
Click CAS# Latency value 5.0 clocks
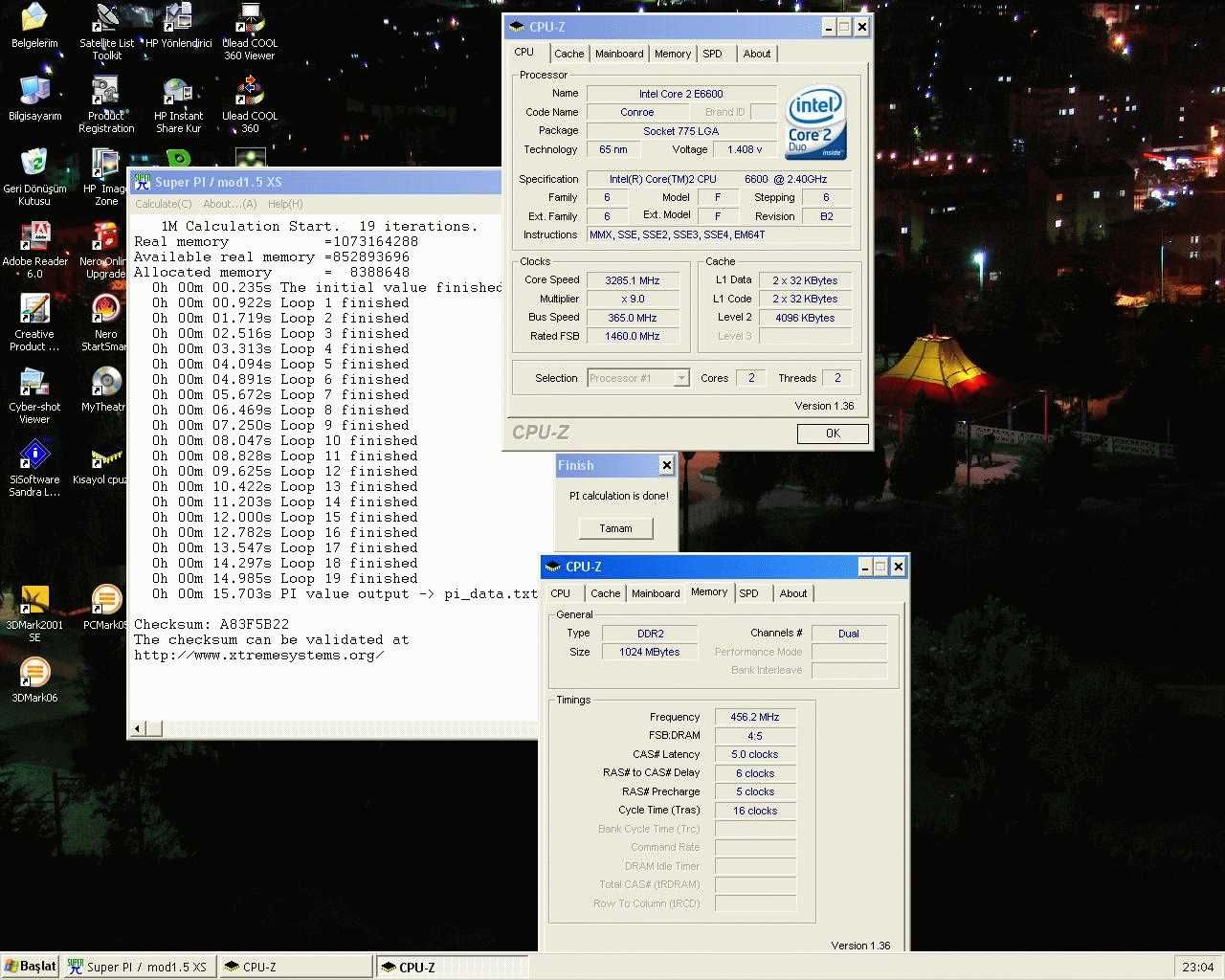click(755, 754)
